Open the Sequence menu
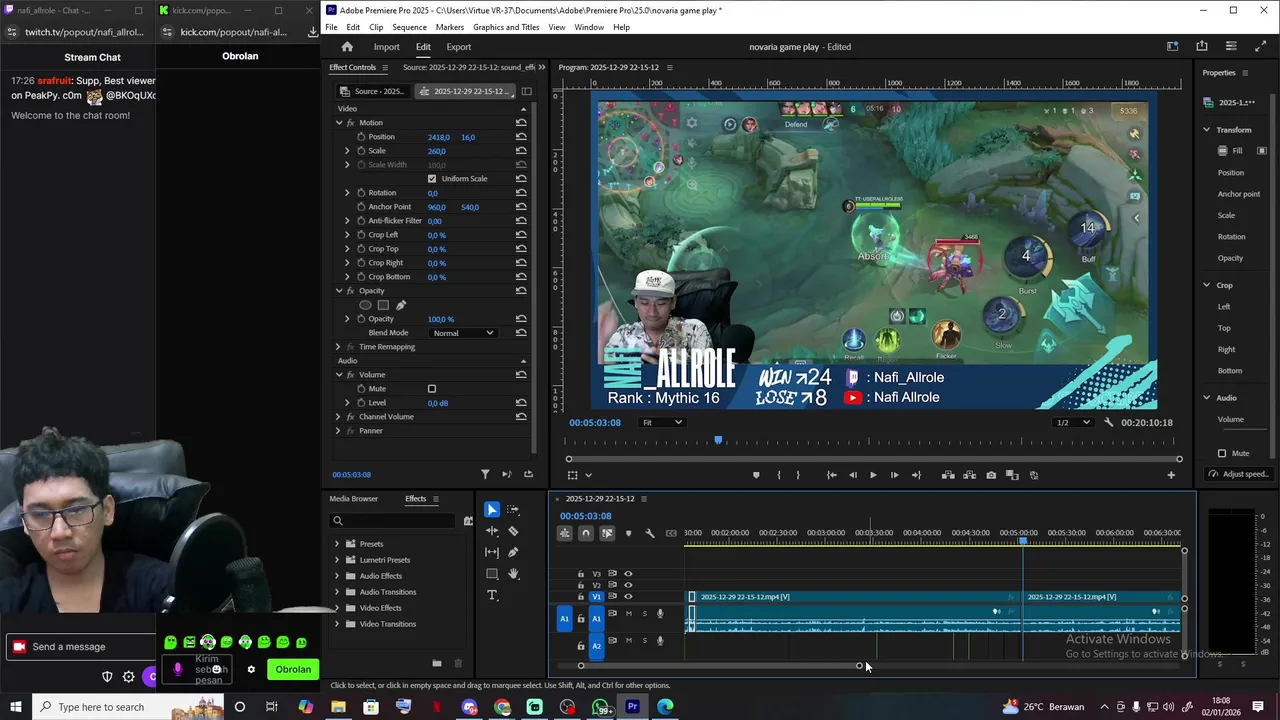 (409, 27)
